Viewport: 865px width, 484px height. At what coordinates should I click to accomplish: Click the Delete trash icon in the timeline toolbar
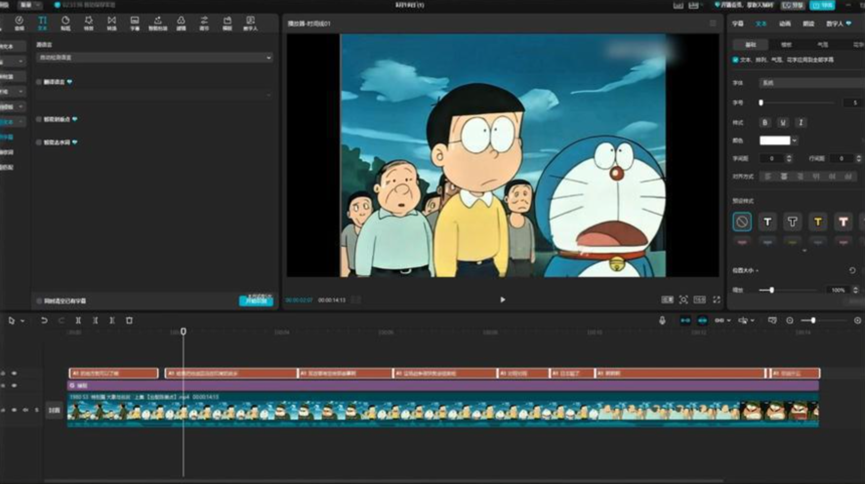[129, 320]
